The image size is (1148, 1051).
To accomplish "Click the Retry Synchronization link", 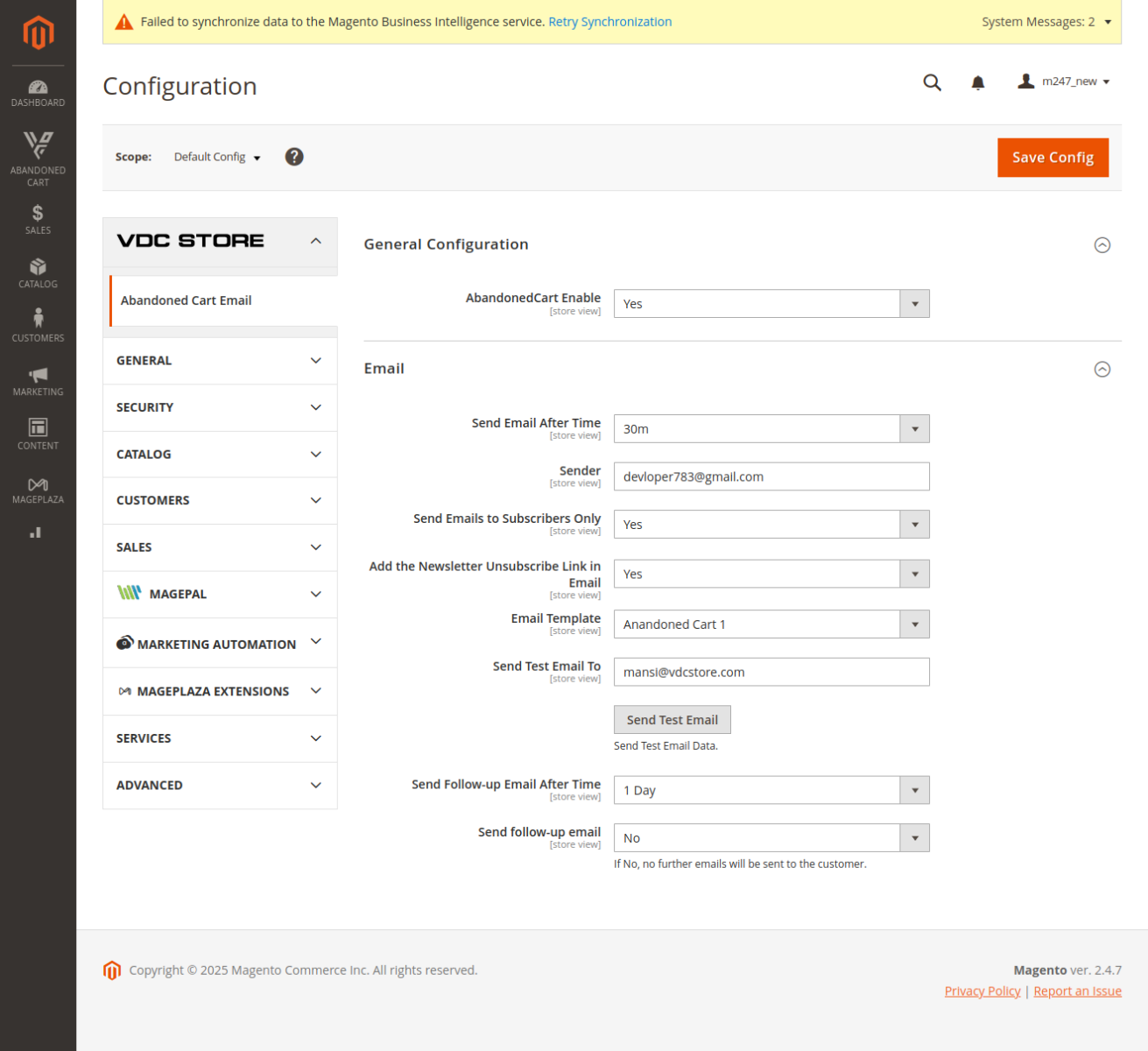I will click(x=609, y=22).
